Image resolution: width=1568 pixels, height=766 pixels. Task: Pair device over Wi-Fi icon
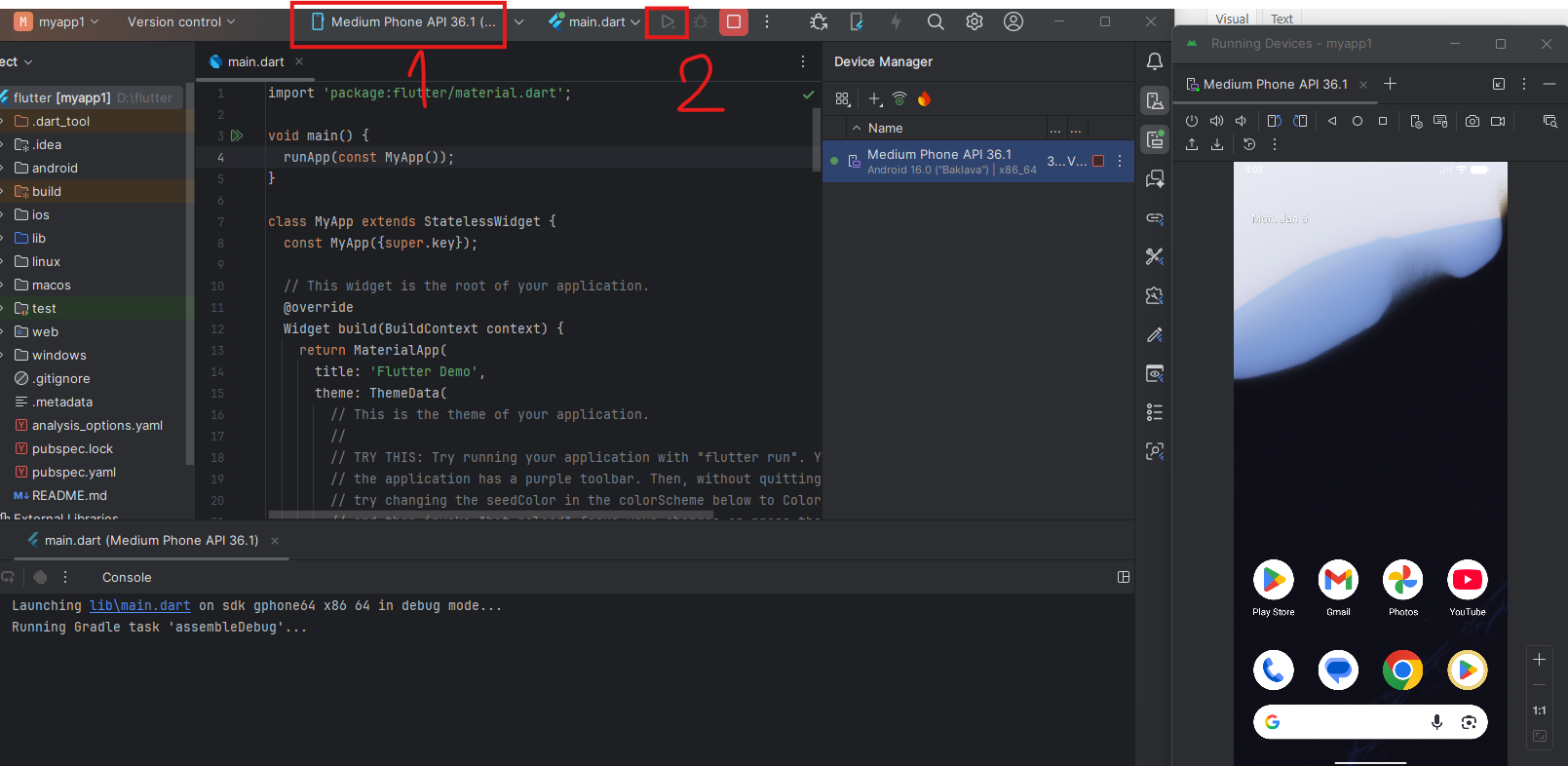[899, 98]
